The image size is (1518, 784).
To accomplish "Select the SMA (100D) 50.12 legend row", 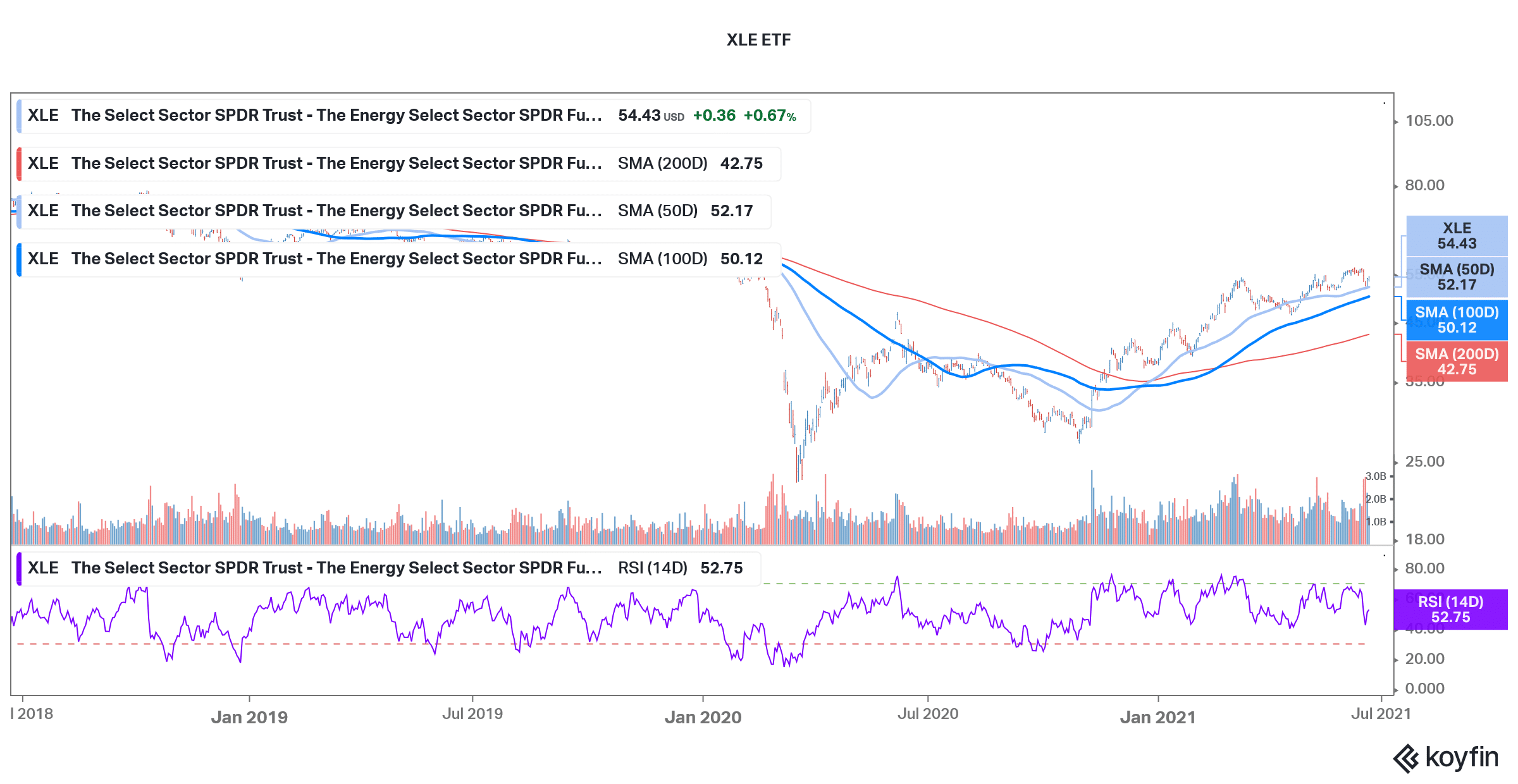I will pyautogui.click(x=398, y=259).
